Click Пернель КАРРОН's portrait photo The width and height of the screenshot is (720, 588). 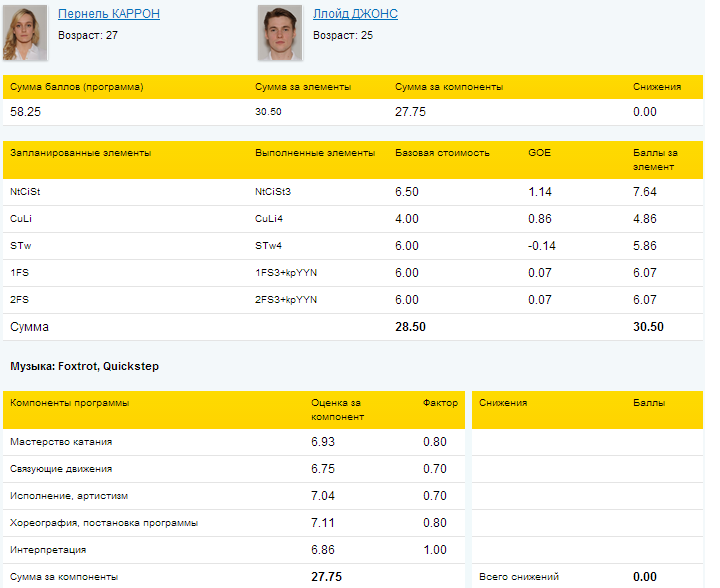25,34
